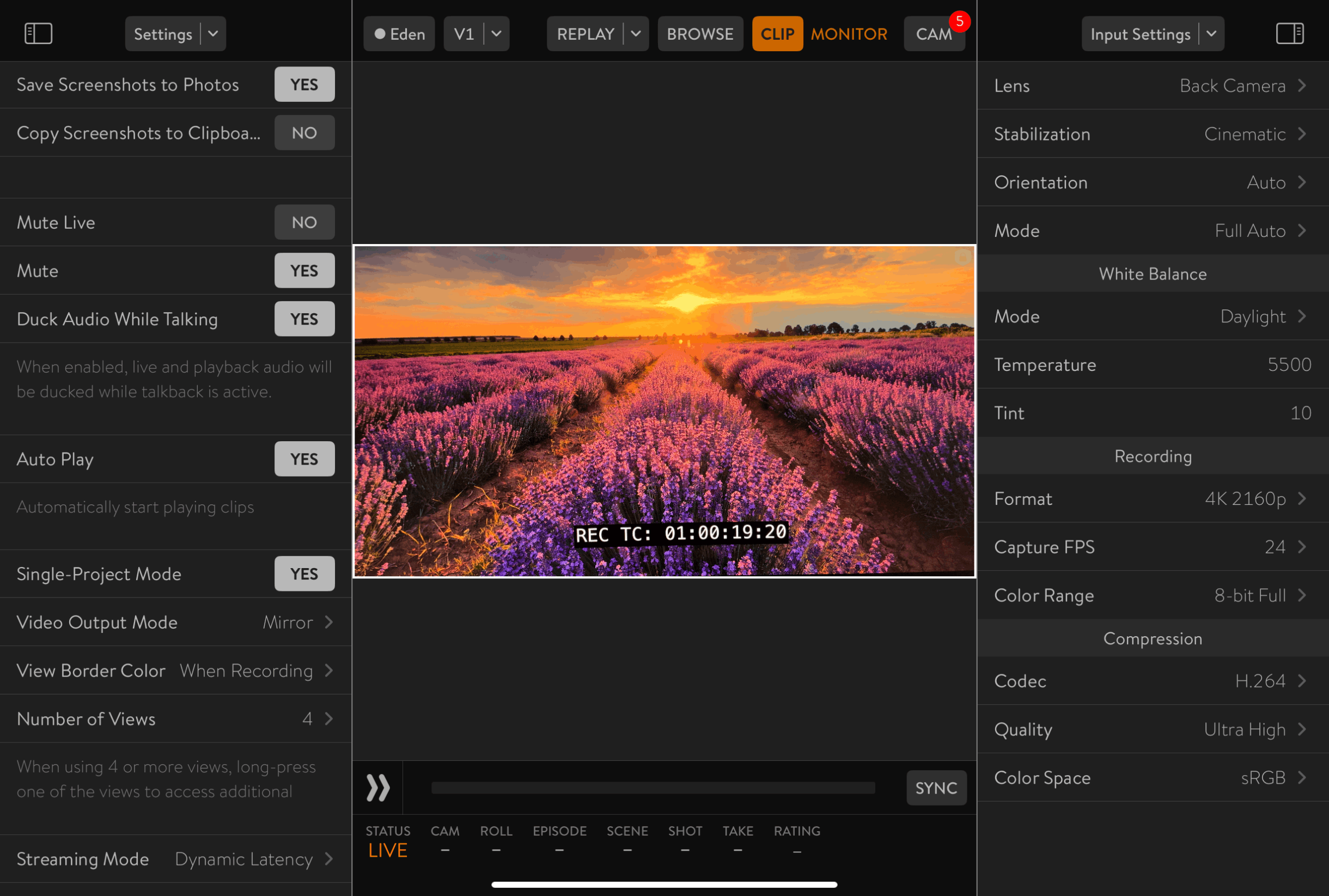Switch to the MONITOR tab
1329x896 pixels.
tap(849, 34)
